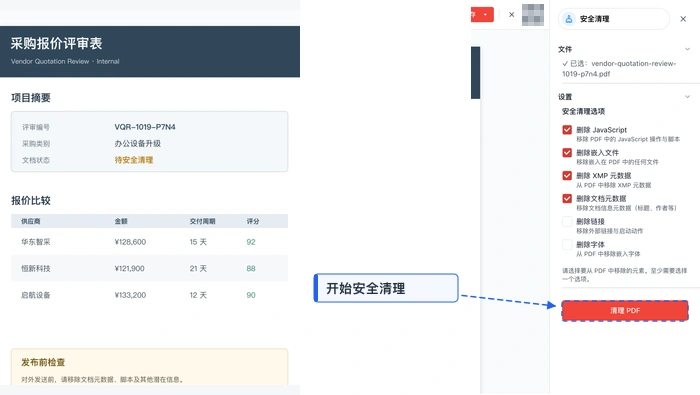Image resolution: width=700 pixels, height=395 pixels.
Task: Select the amount ¥121,900
Action: (x=129, y=269)
